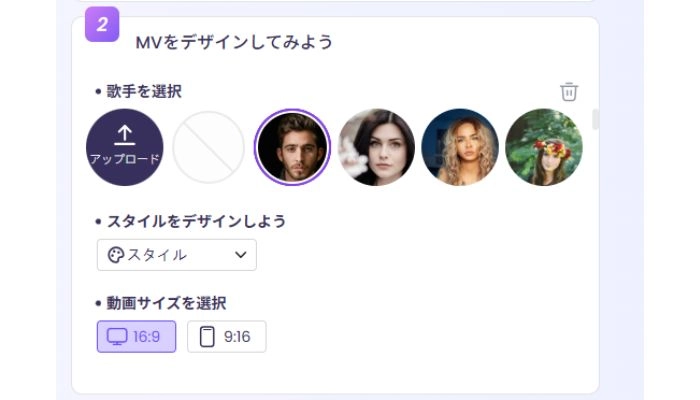Choose the flower-crown woman singer avatar
700x400 pixels.
pos(543,147)
